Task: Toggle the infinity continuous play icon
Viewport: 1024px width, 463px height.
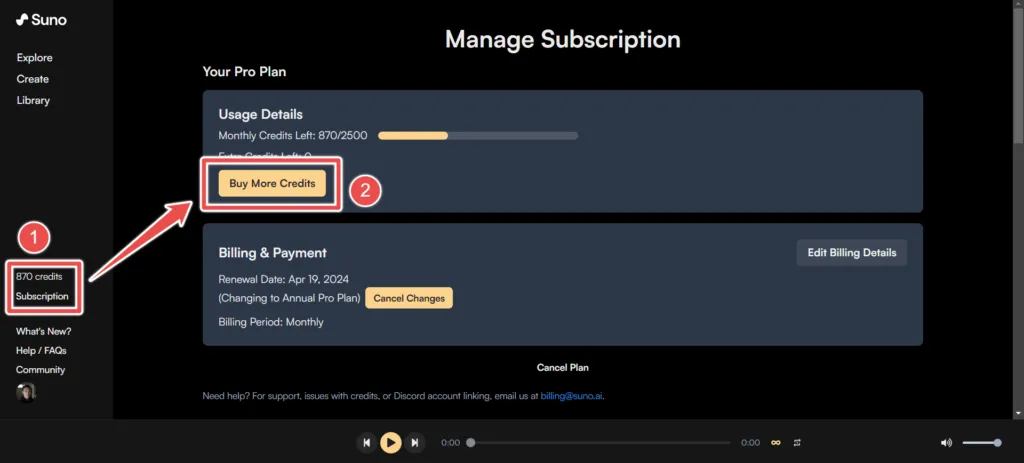Action: coord(775,442)
